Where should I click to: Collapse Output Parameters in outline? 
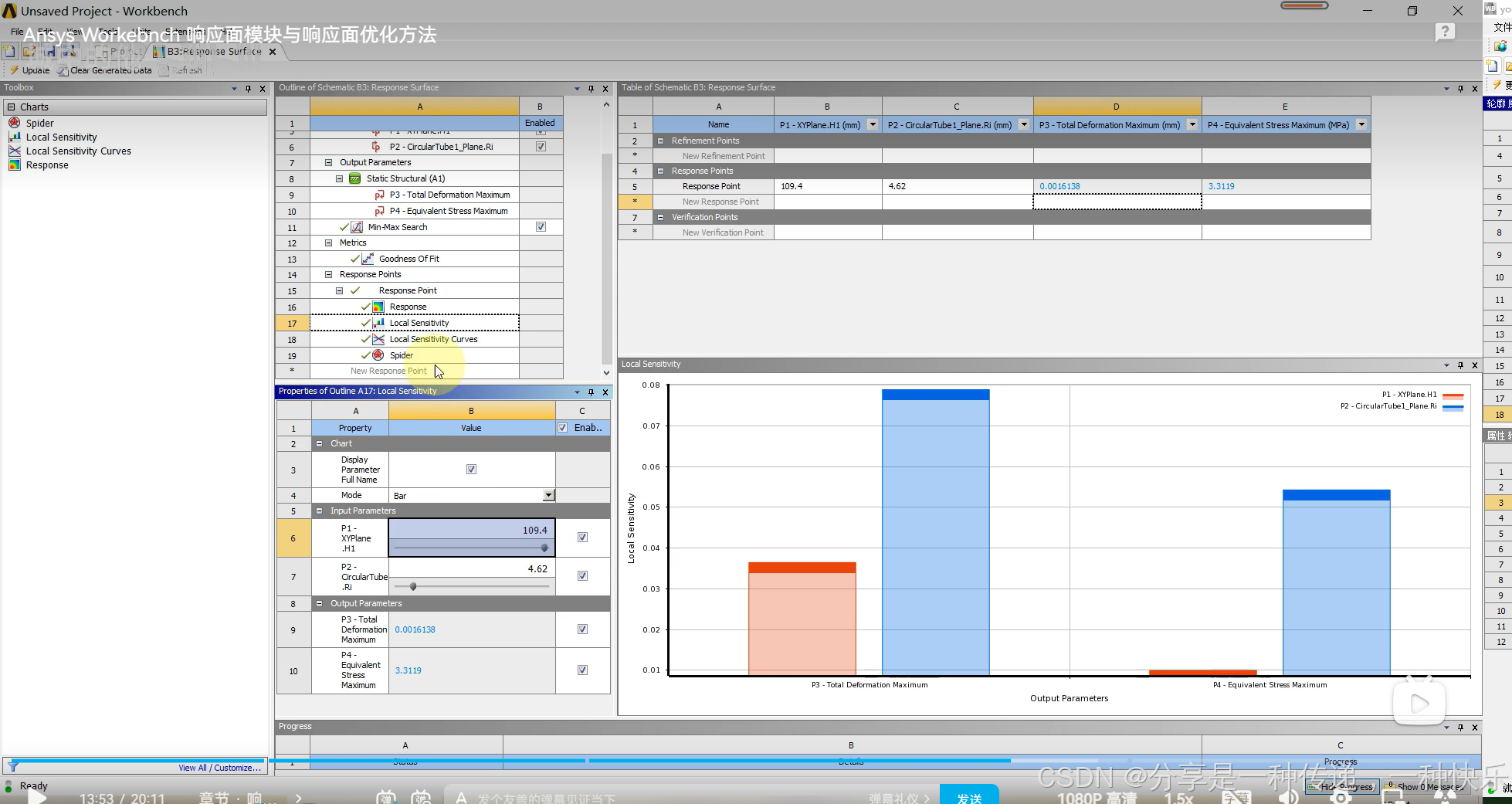coord(328,163)
